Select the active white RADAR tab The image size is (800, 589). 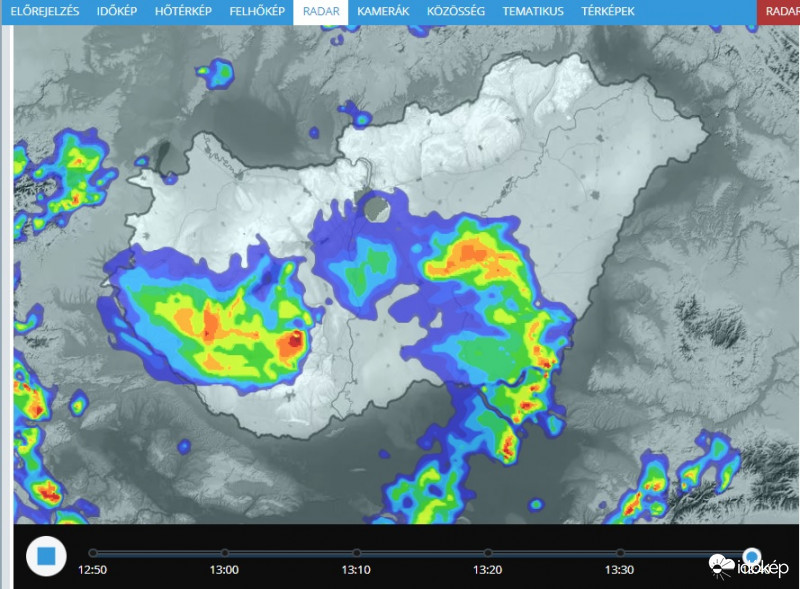point(320,12)
